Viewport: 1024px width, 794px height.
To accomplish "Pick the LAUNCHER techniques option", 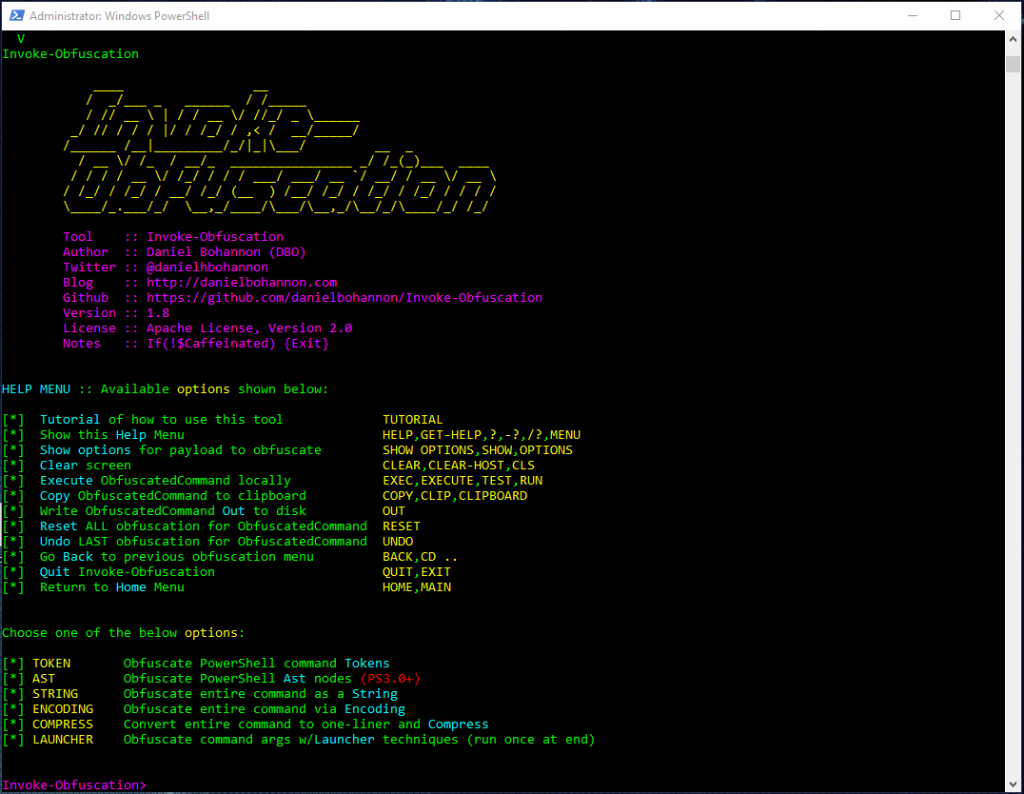I will (x=63, y=739).
